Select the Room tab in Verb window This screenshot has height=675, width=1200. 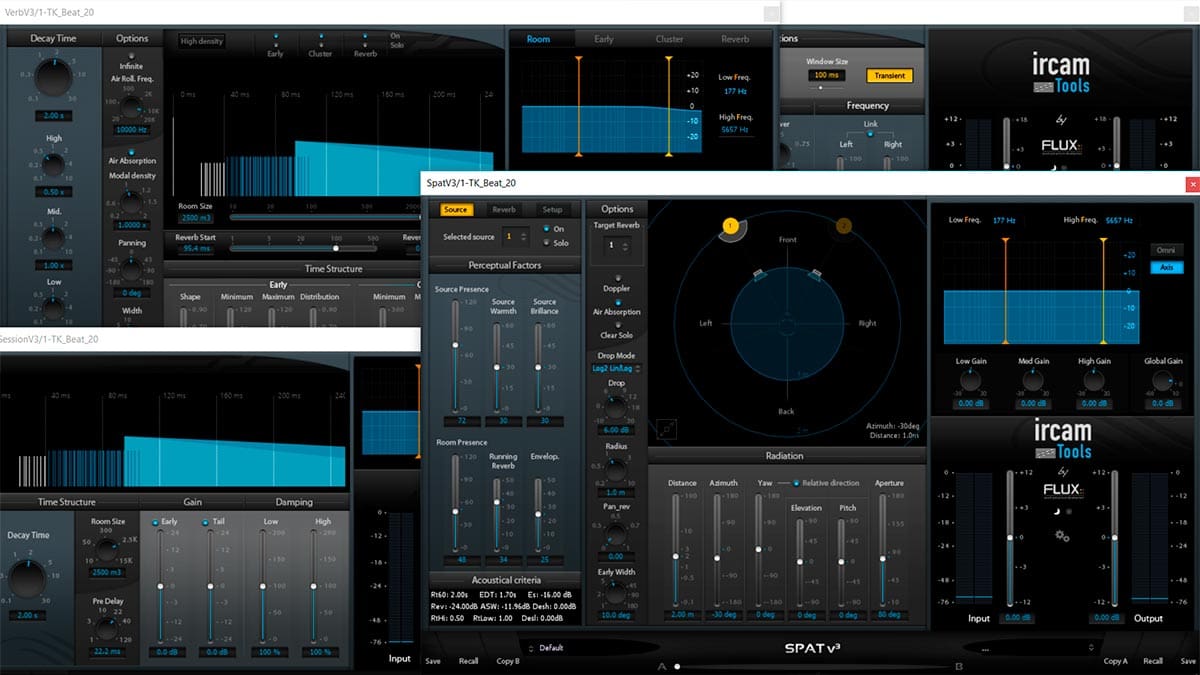(539, 39)
